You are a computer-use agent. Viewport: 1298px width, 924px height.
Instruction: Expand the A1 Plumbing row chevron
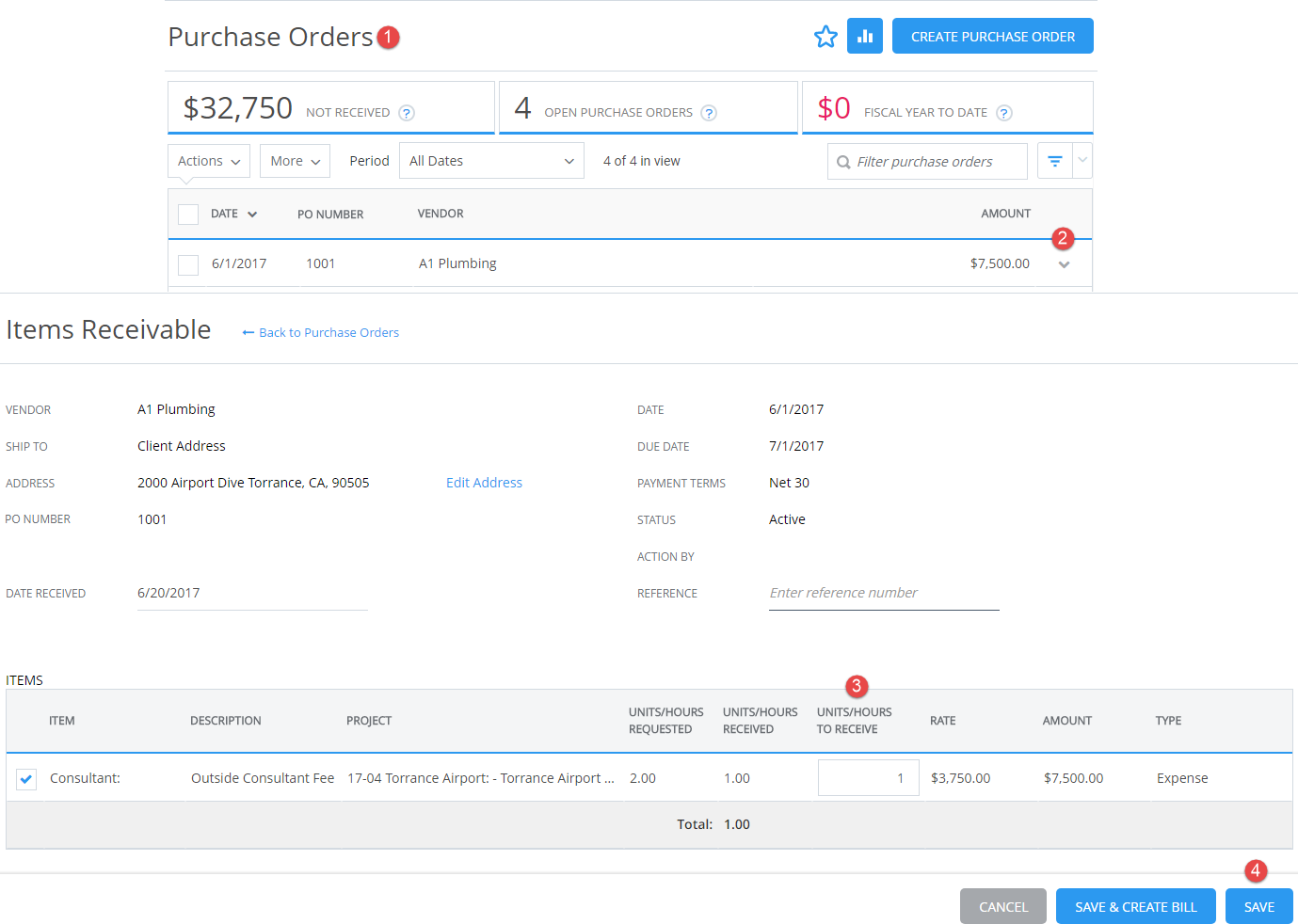pos(1064,264)
